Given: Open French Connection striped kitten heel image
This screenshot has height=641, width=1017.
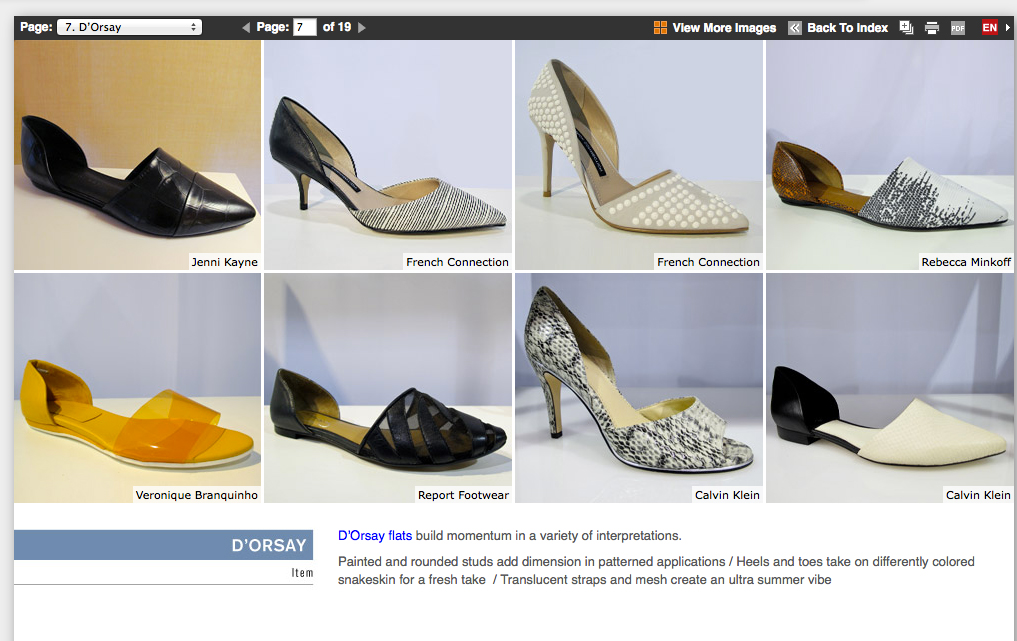Looking at the screenshot, I should pyautogui.click(x=388, y=154).
